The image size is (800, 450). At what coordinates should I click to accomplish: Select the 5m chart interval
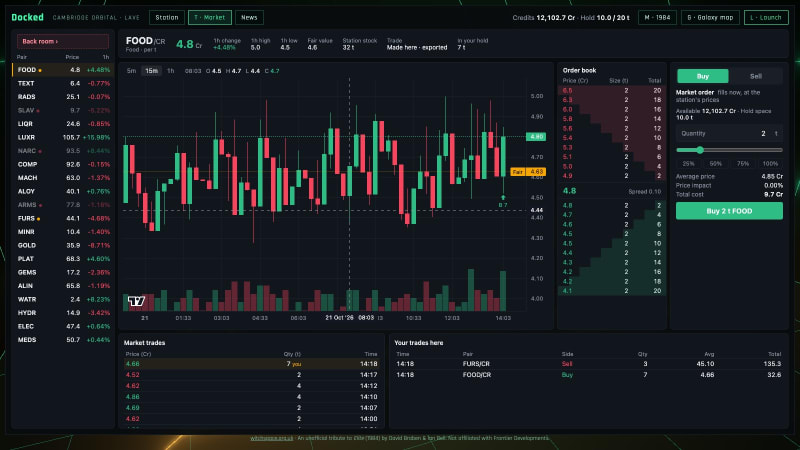click(x=132, y=71)
